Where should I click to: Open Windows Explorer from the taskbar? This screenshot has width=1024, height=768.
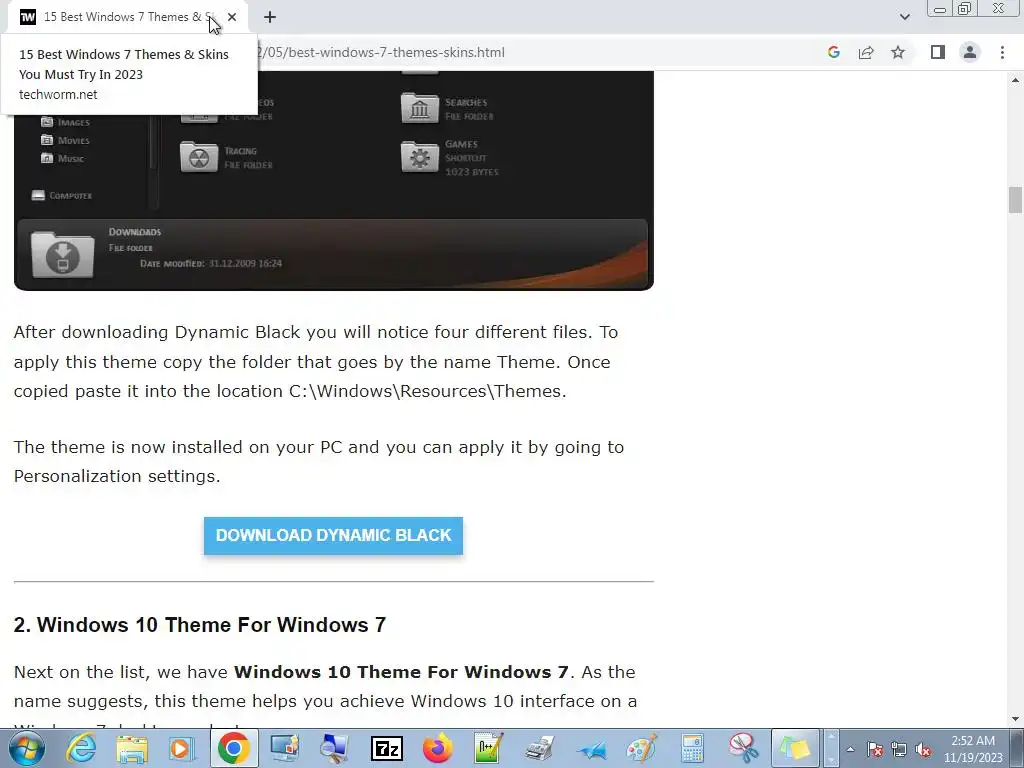click(132, 748)
